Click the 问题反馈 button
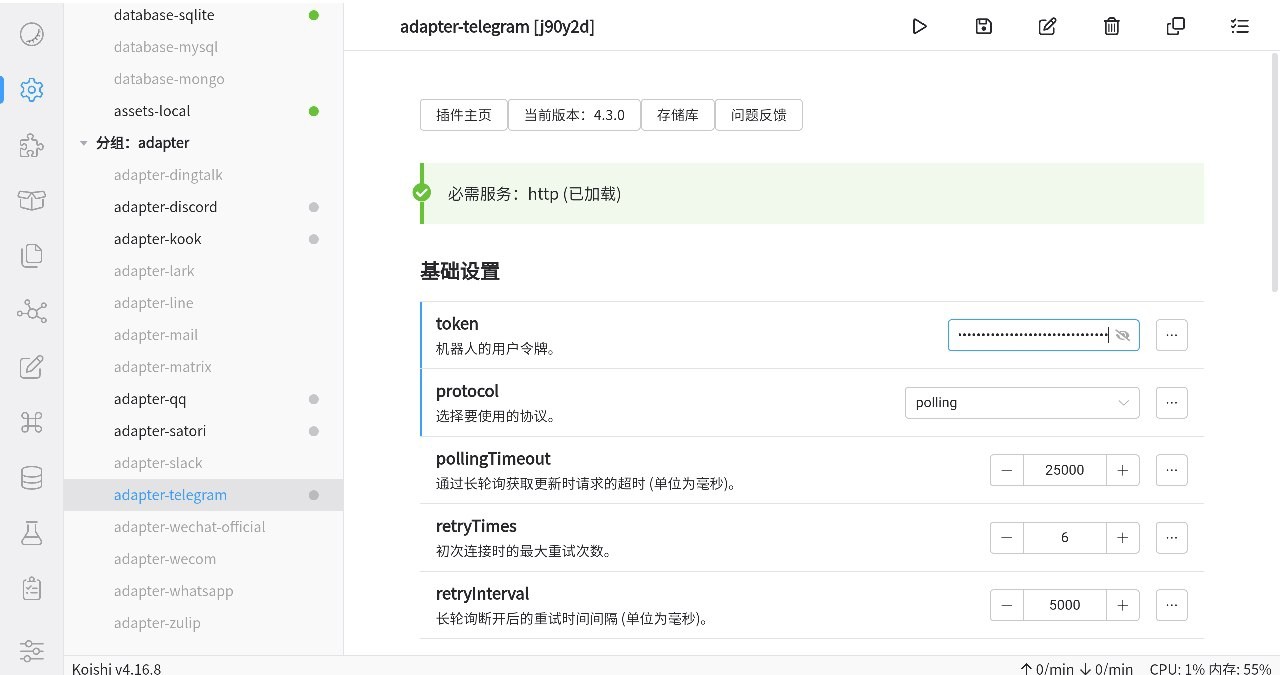This screenshot has height=675, width=1280. (758, 115)
